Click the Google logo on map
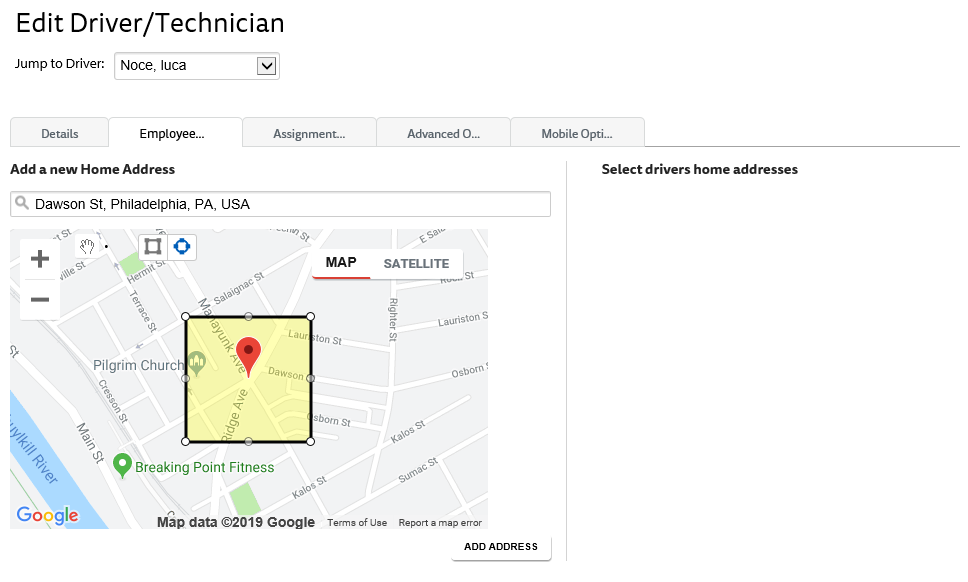 click(48, 515)
